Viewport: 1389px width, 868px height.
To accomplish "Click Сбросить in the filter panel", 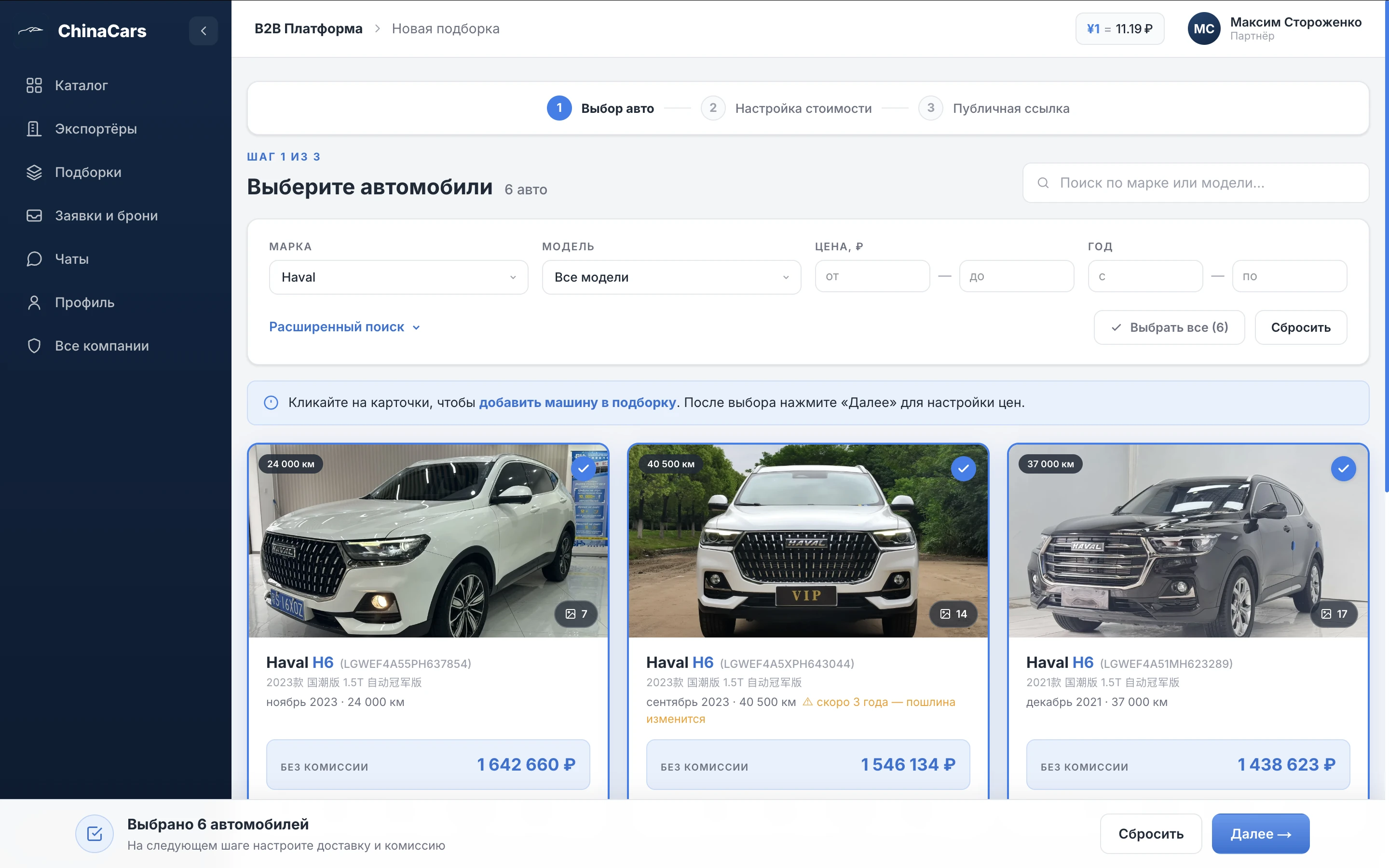I will [1301, 327].
